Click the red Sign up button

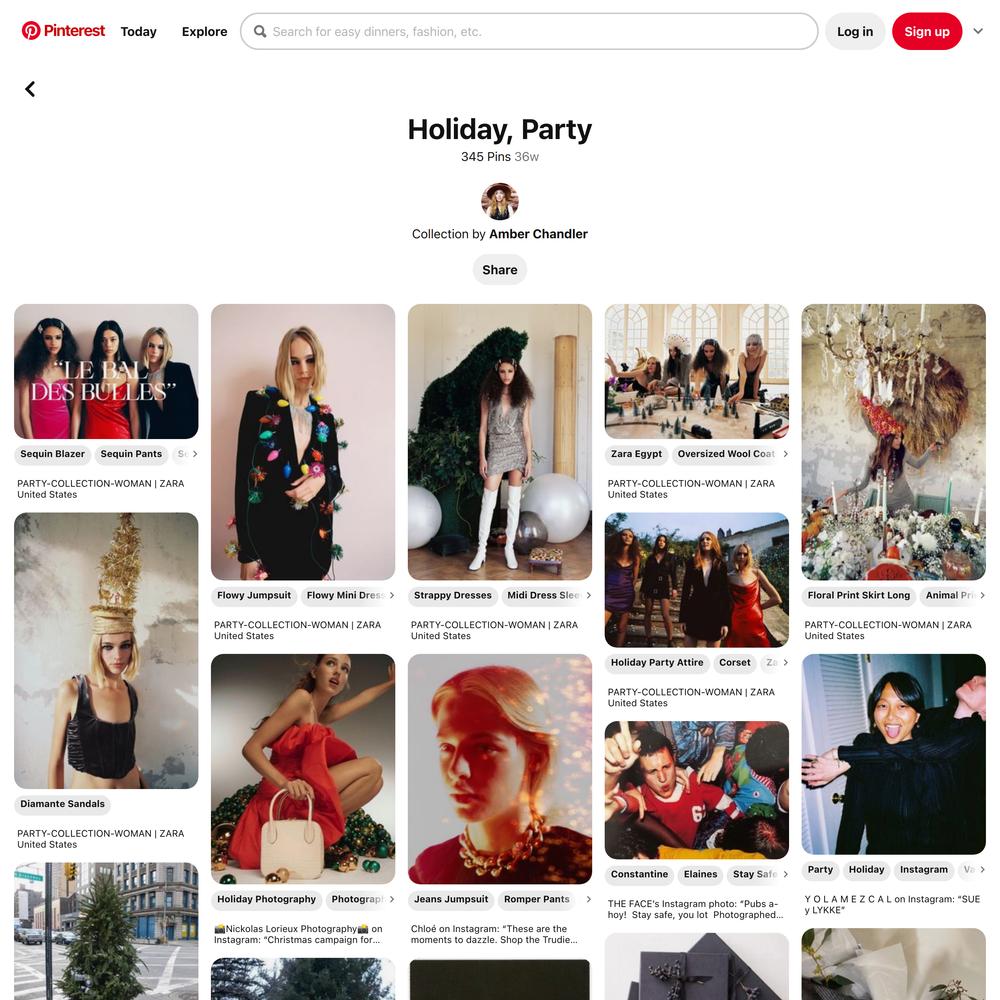(x=927, y=31)
